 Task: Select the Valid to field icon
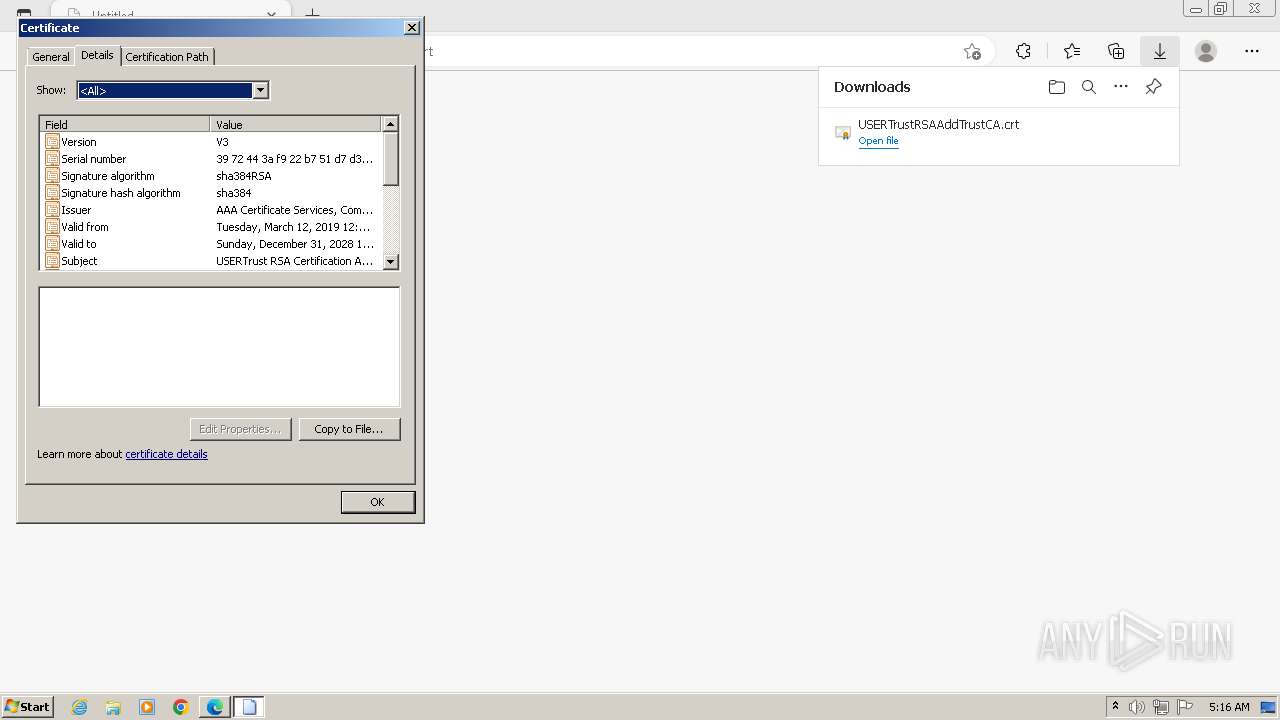click(x=52, y=244)
